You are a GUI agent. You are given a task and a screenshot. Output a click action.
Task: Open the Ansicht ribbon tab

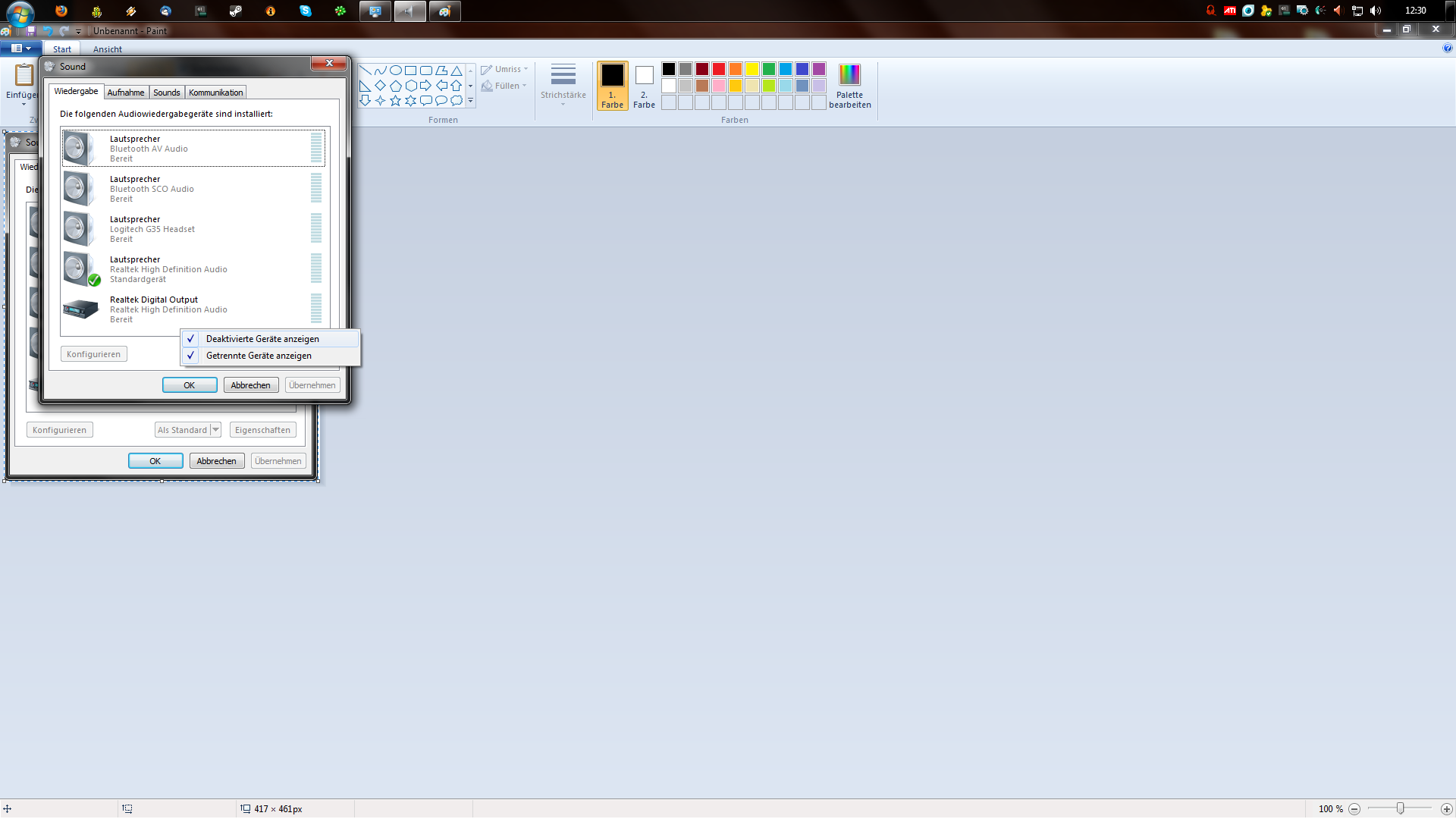pyautogui.click(x=107, y=49)
